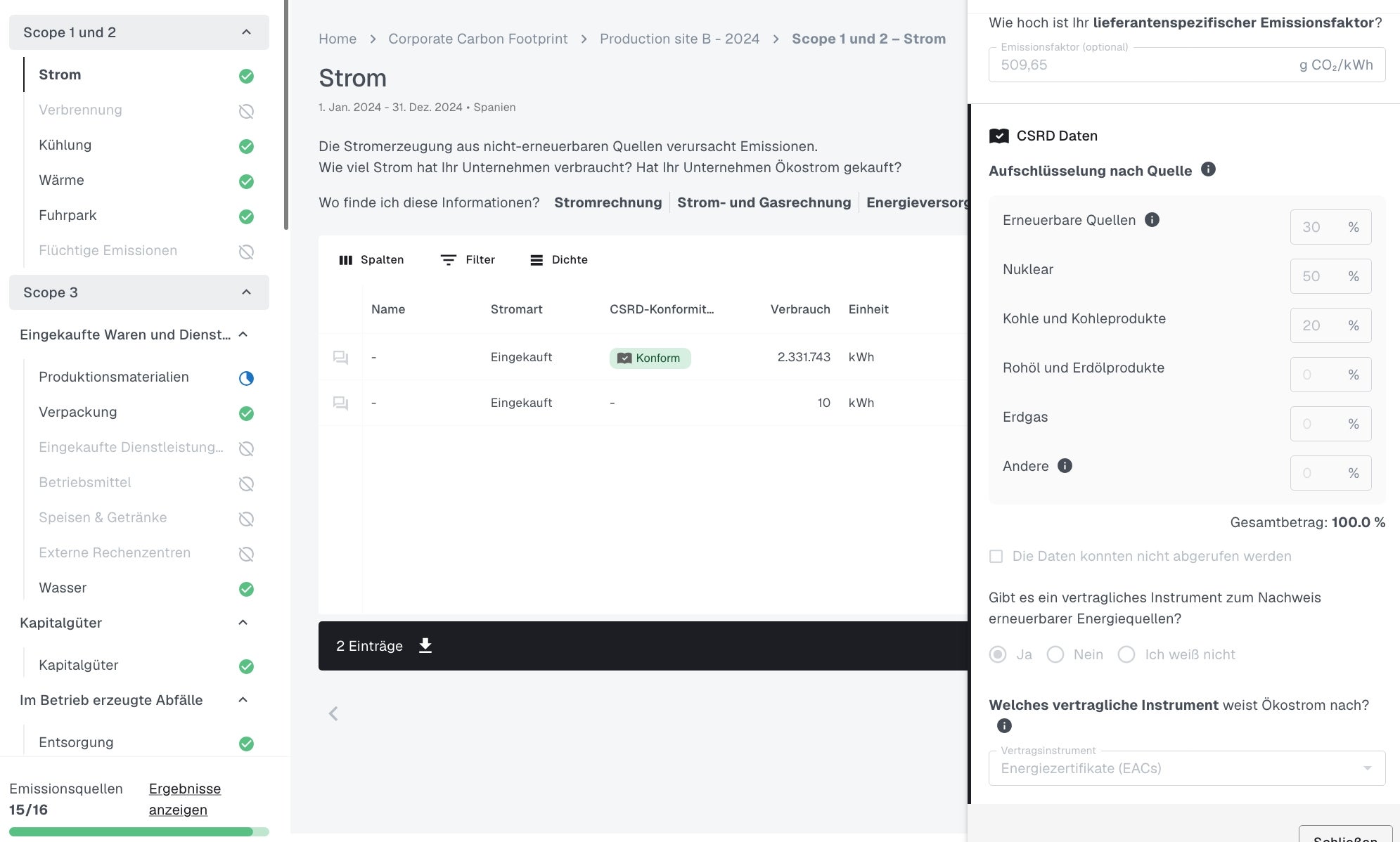Go to Corporate Carbon Footprint breadcrumb

coord(477,39)
